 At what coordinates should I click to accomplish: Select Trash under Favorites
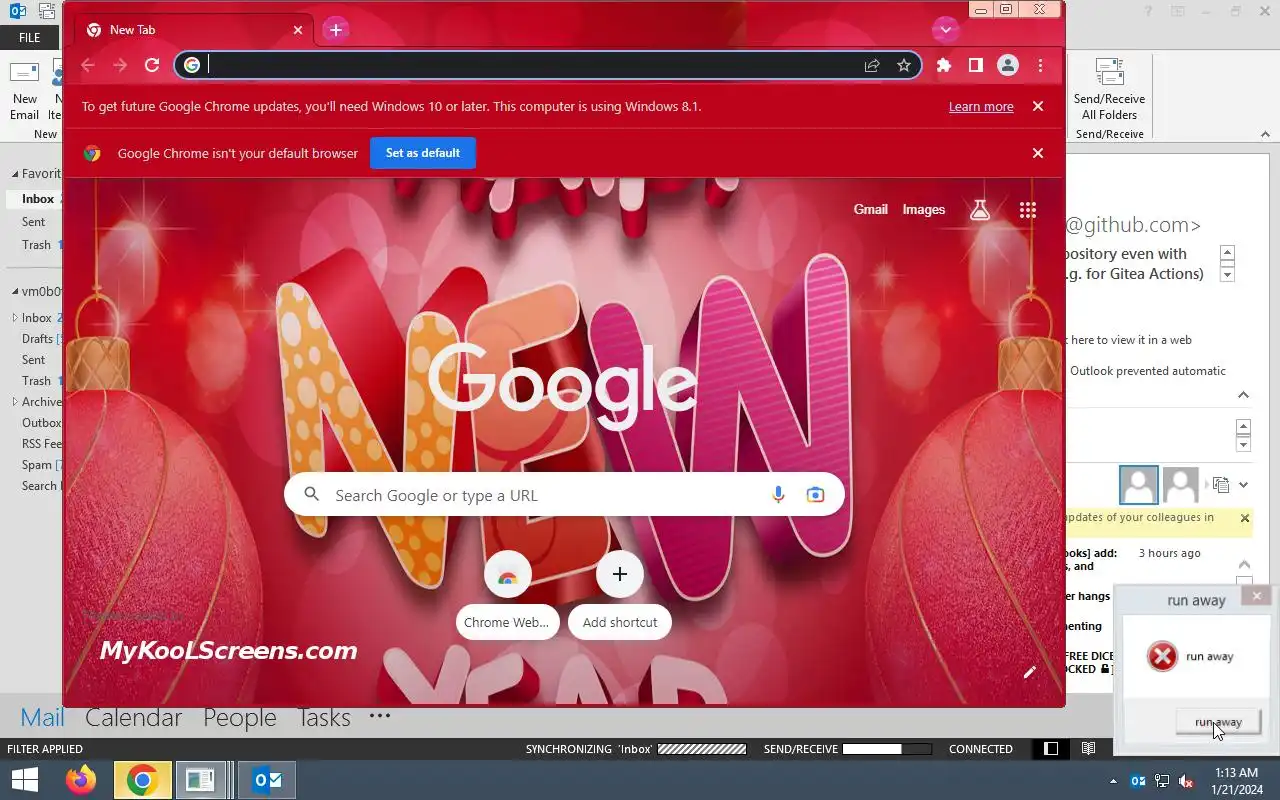pos(36,245)
